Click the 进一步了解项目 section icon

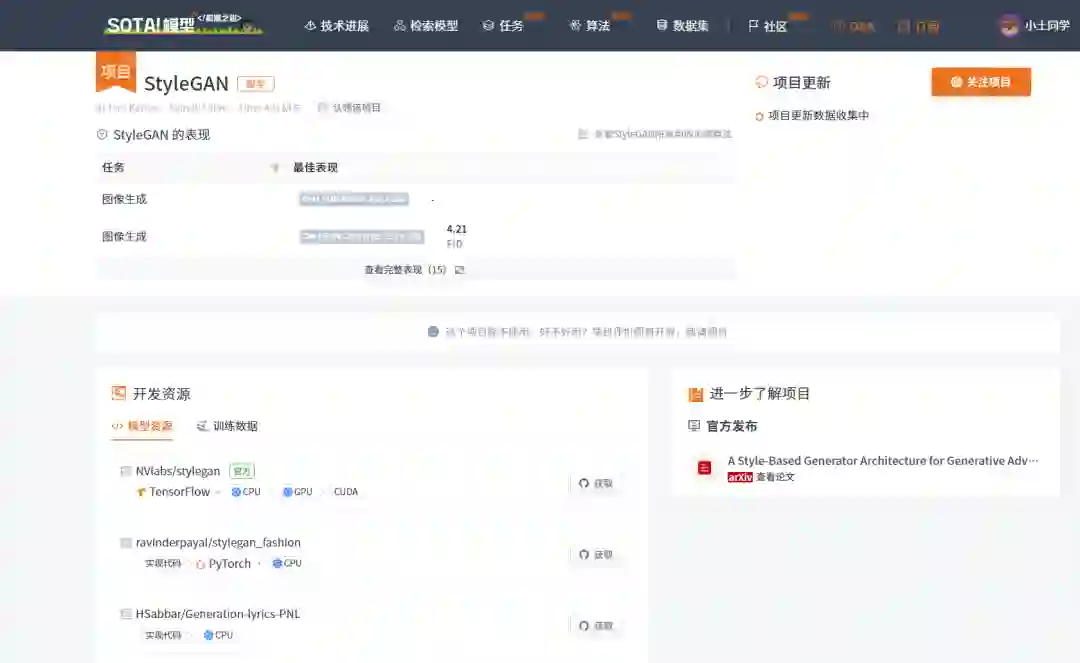pos(696,394)
